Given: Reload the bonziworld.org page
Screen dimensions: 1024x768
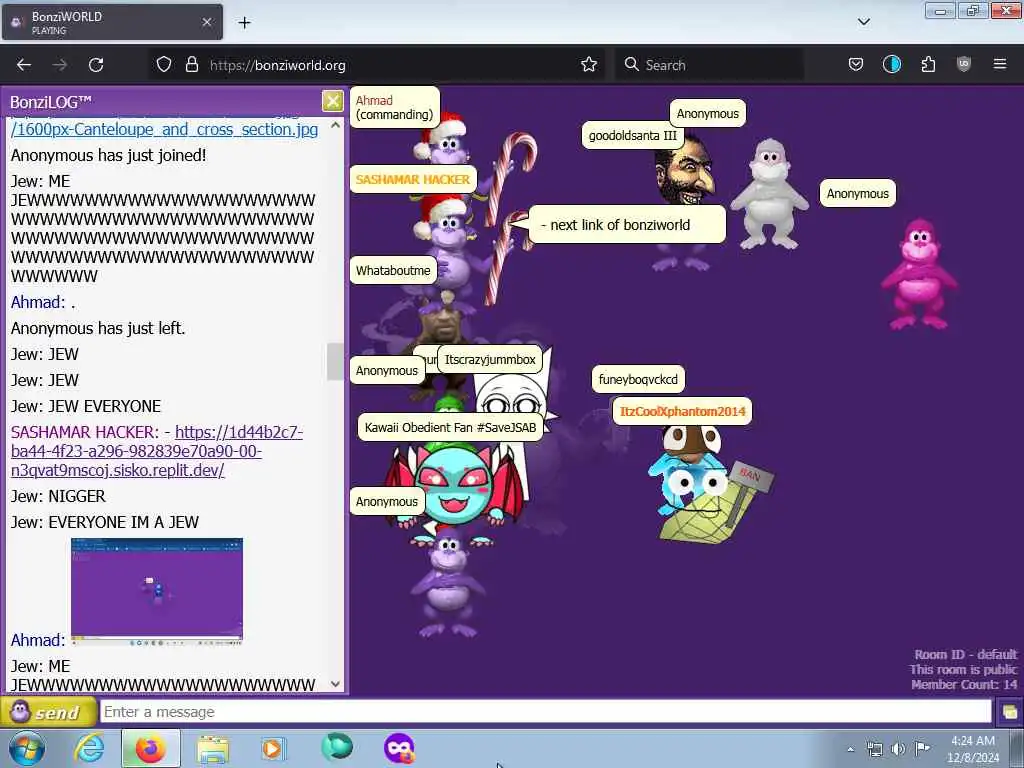Looking at the screenshot, I should pos(96,65).
